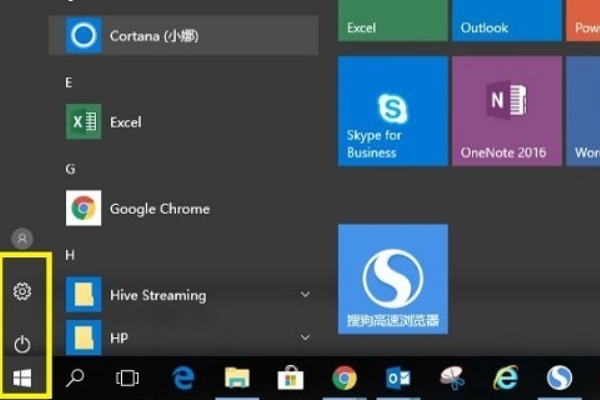Screen dimensions: 600x400
Task: Open the Skype for Business tile
Action: [x=393, y=111]
